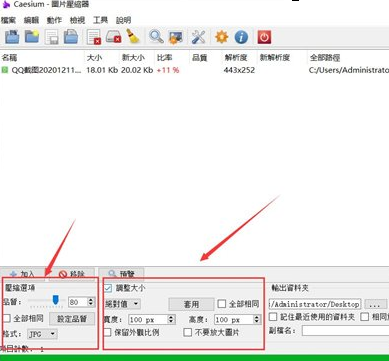The width and height of the screenshot is (389, 361).
Task: Click the 設定品質 button
Action: (72, 319)
